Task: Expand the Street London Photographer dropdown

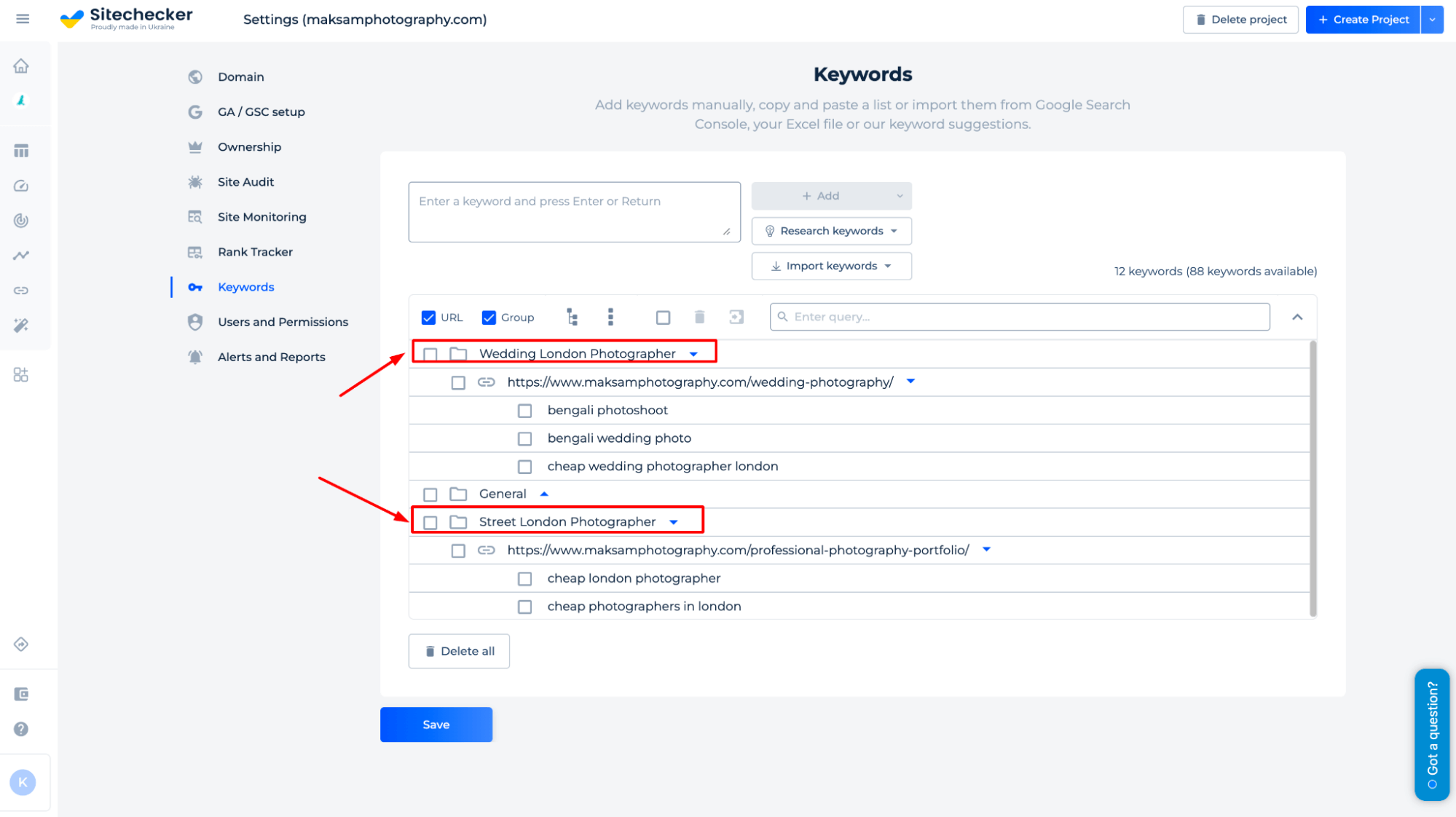Action: pyautogui.click(x=676, y=522)
